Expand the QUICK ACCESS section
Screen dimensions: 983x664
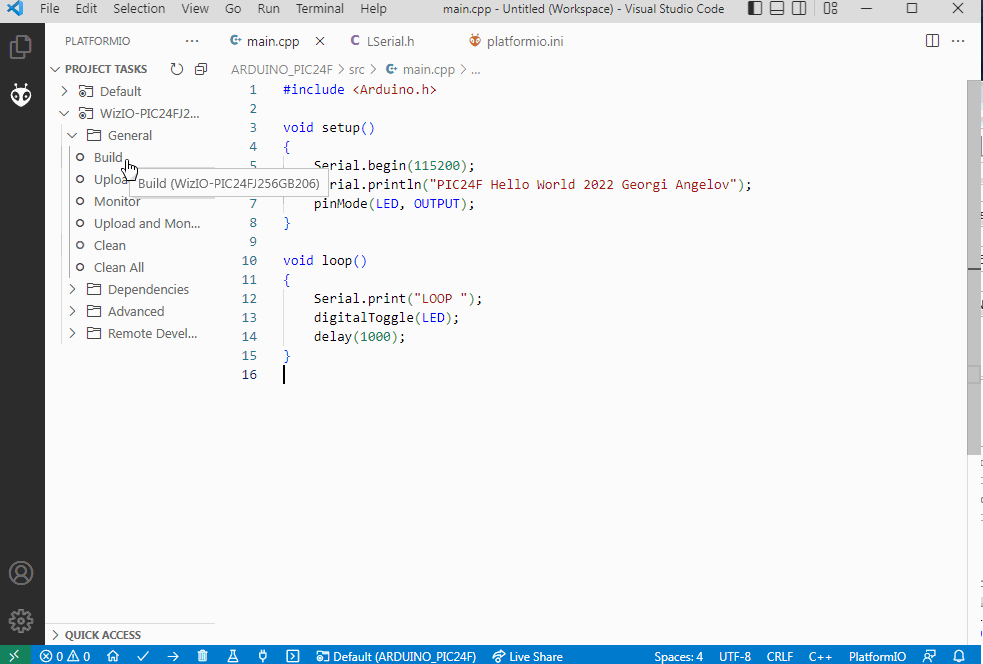point(55,635)
